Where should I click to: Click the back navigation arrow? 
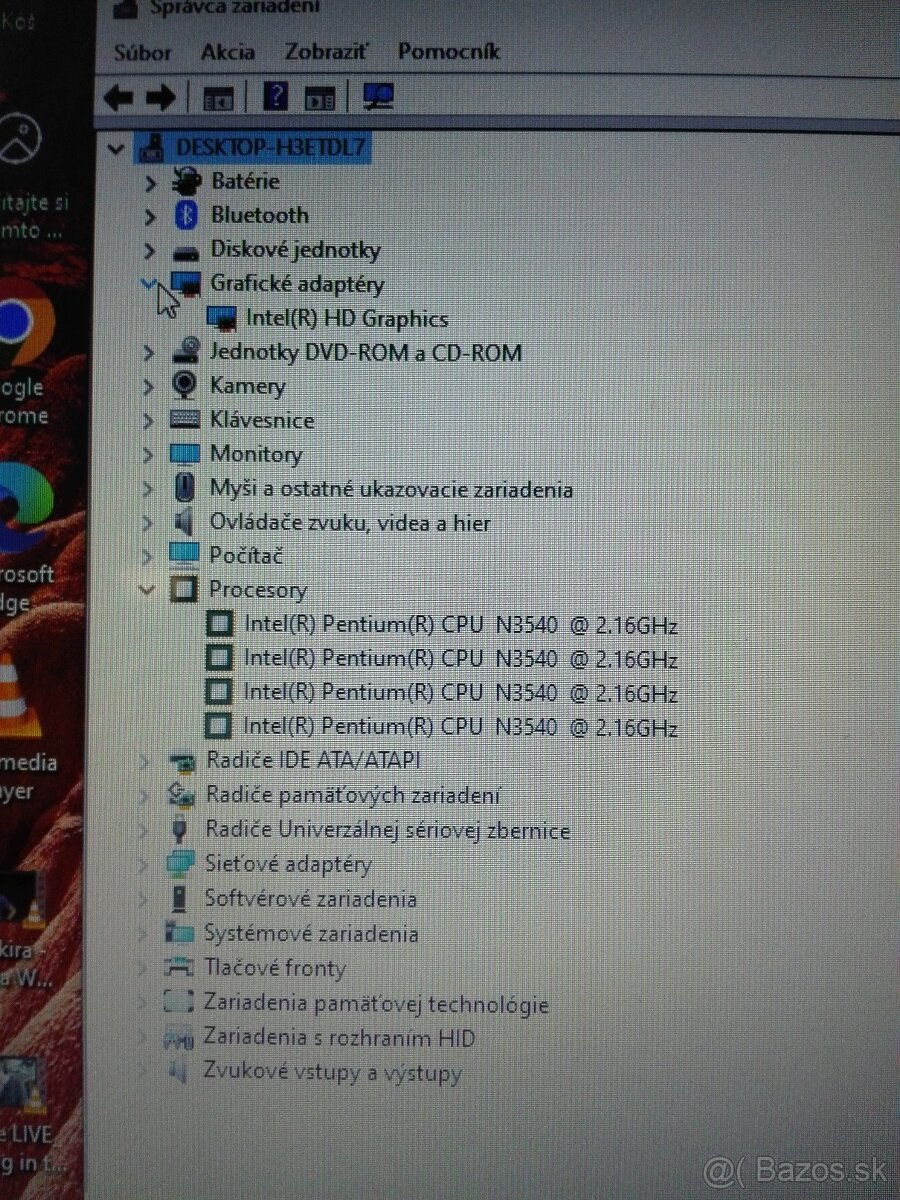(120, 96)
